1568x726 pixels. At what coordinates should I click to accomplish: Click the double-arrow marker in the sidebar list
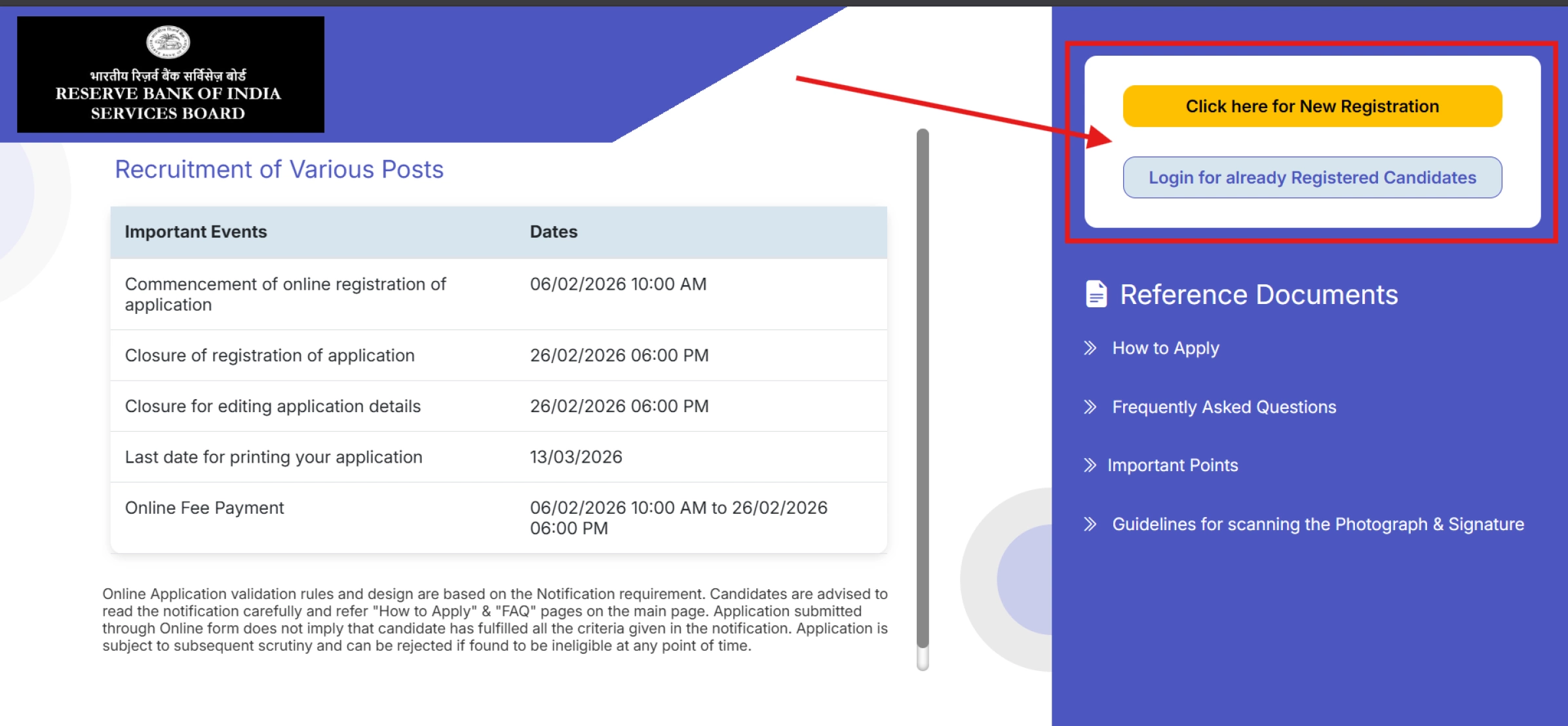(1092, 349)
